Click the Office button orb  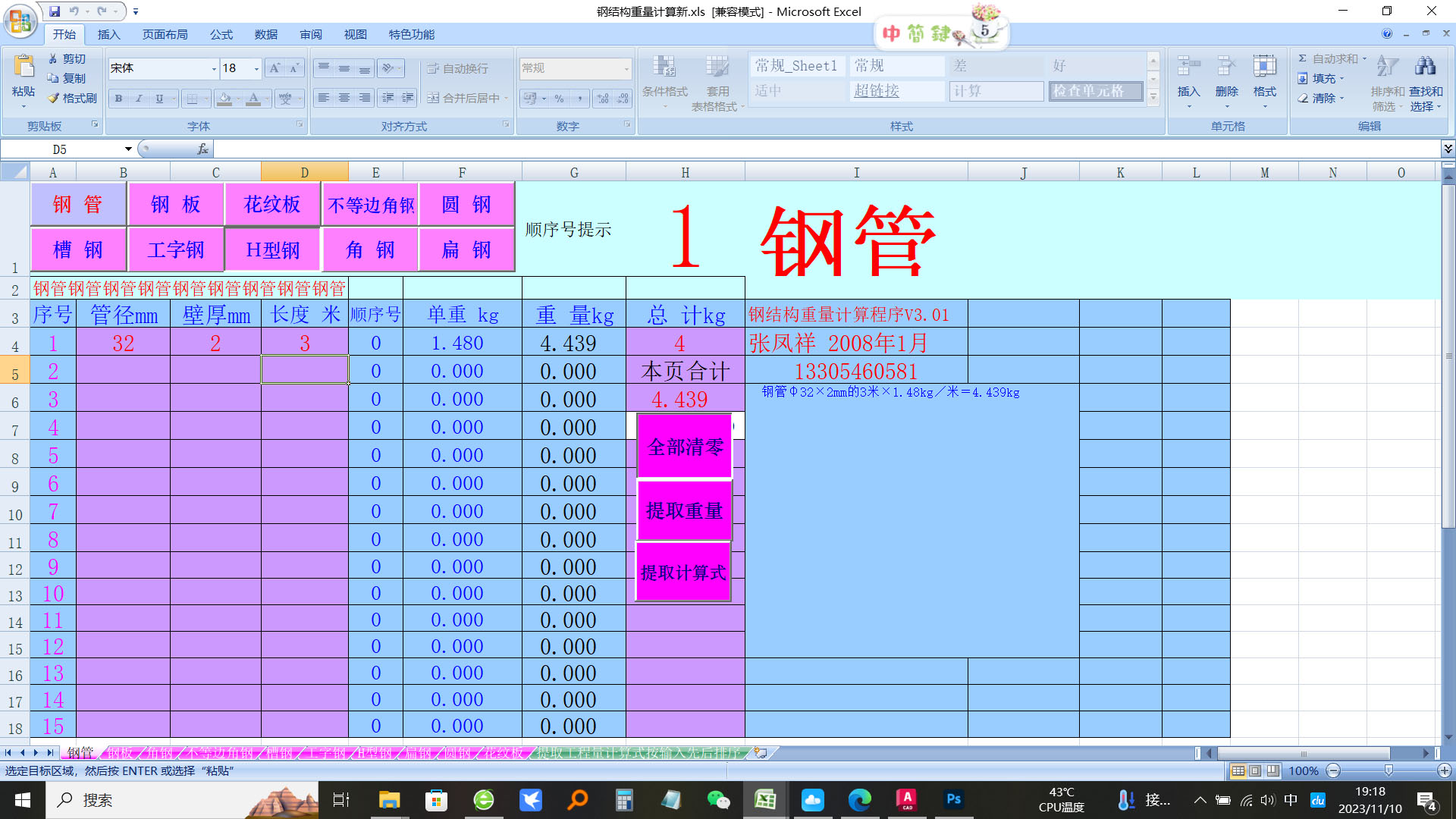pyautogui.click(x=20, y=20)
